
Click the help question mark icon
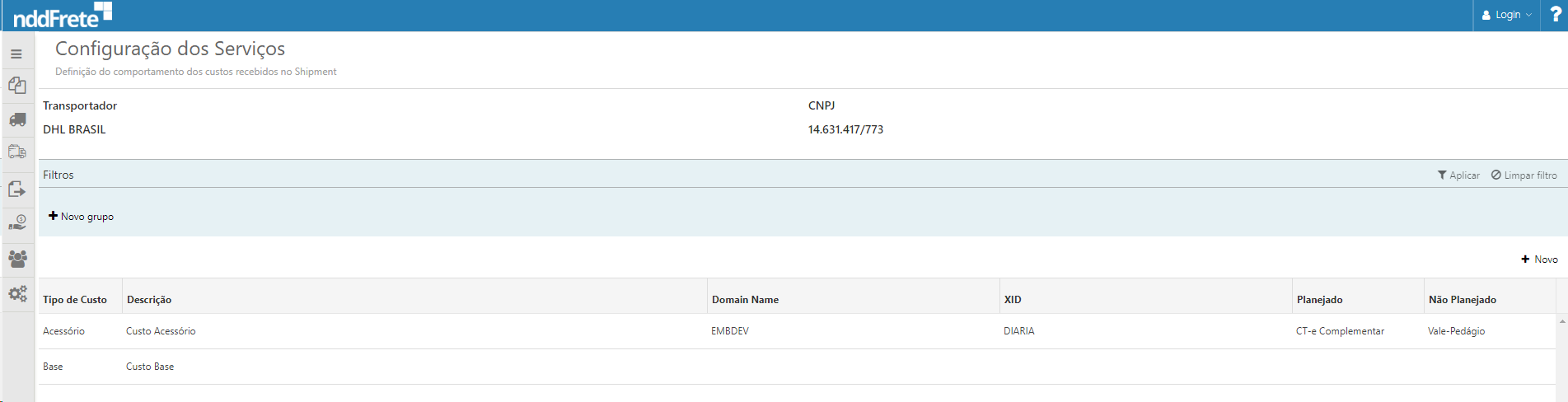(1556, 15)
